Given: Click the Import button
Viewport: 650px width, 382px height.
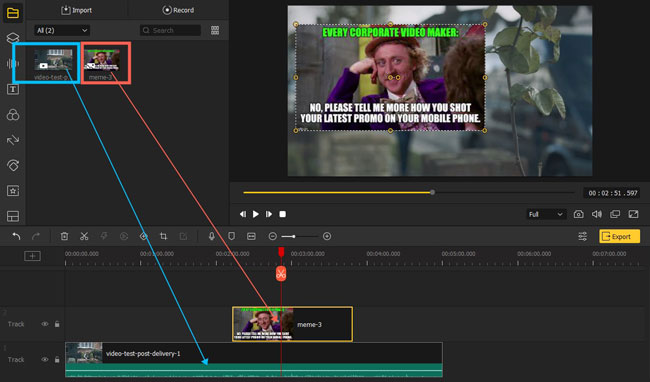Looking at the screenshot, I should [x=77, y=10].
